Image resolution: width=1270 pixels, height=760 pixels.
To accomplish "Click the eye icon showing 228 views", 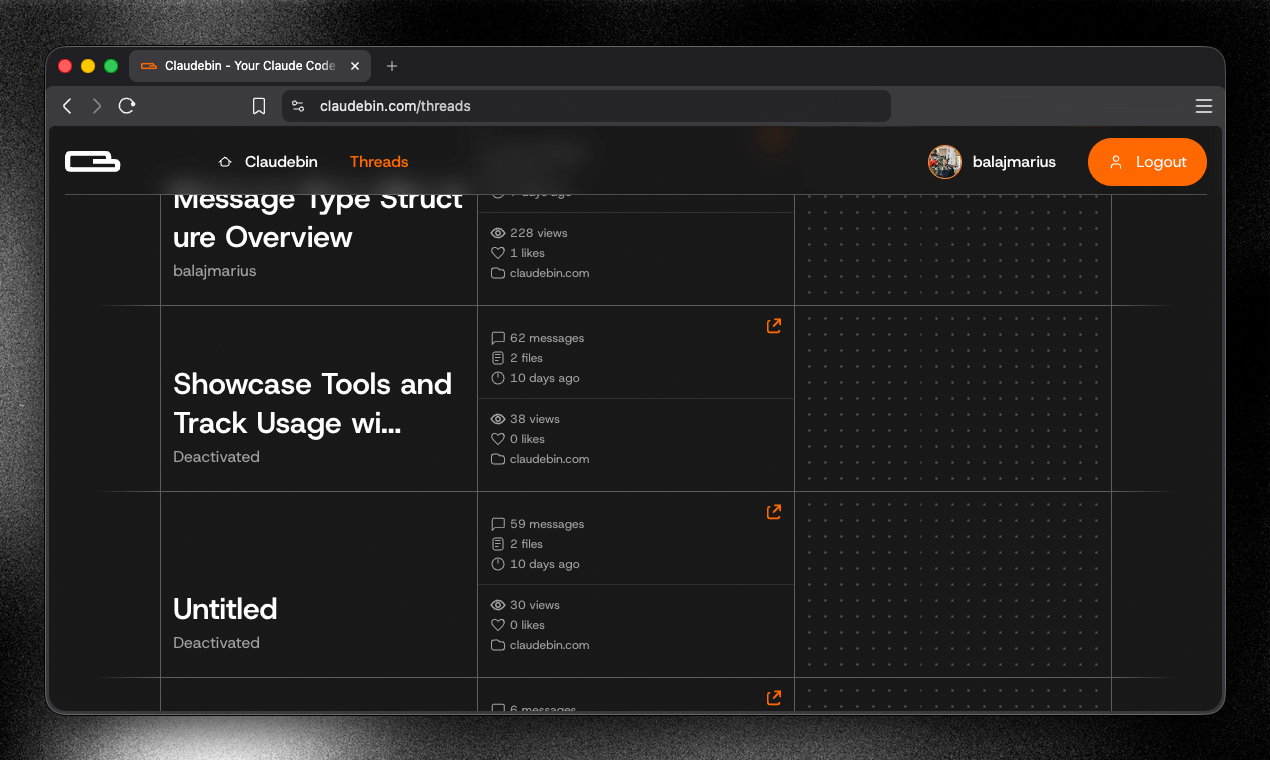I will pyautogui.click(x=498, y=232).
